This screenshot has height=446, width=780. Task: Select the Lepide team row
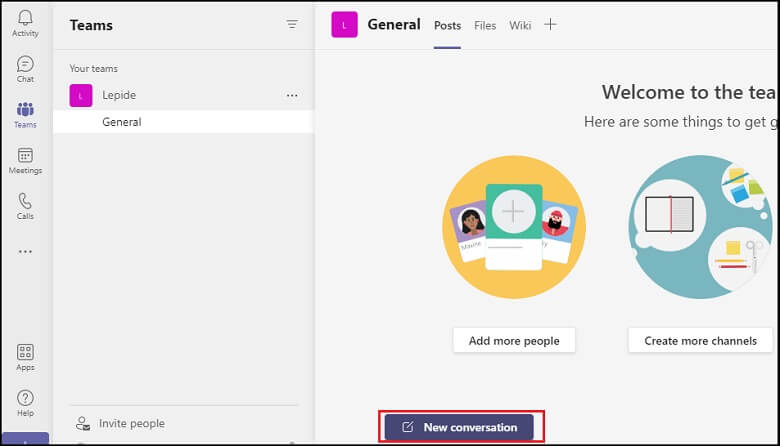coord(183,95)
